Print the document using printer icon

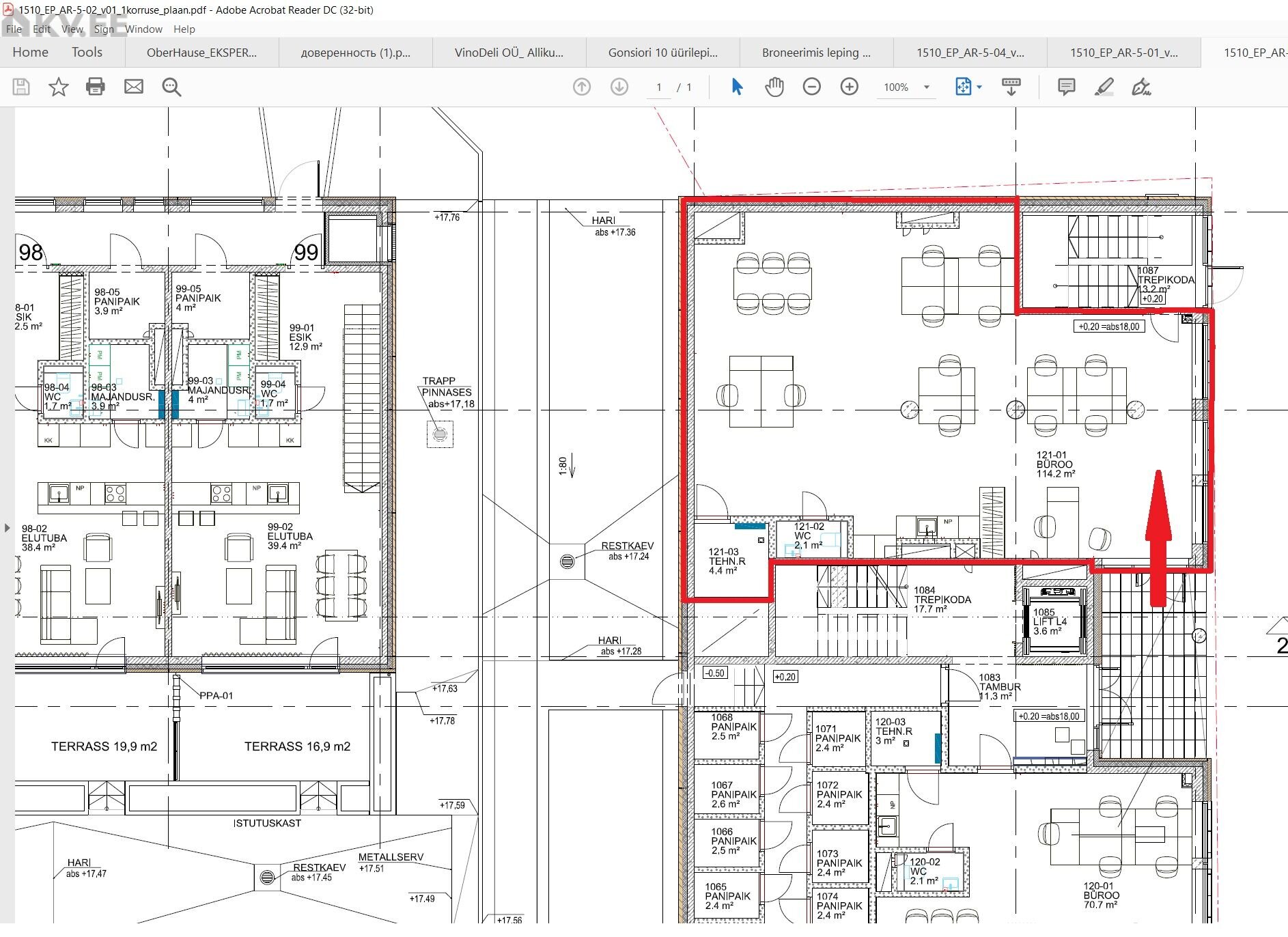click(x=96, y=87)
